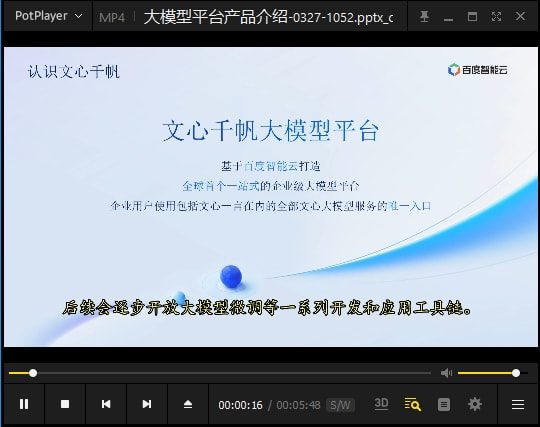Screen dimensions: 540x427
Task: Skip to the next track
Action: coord(147,404)
